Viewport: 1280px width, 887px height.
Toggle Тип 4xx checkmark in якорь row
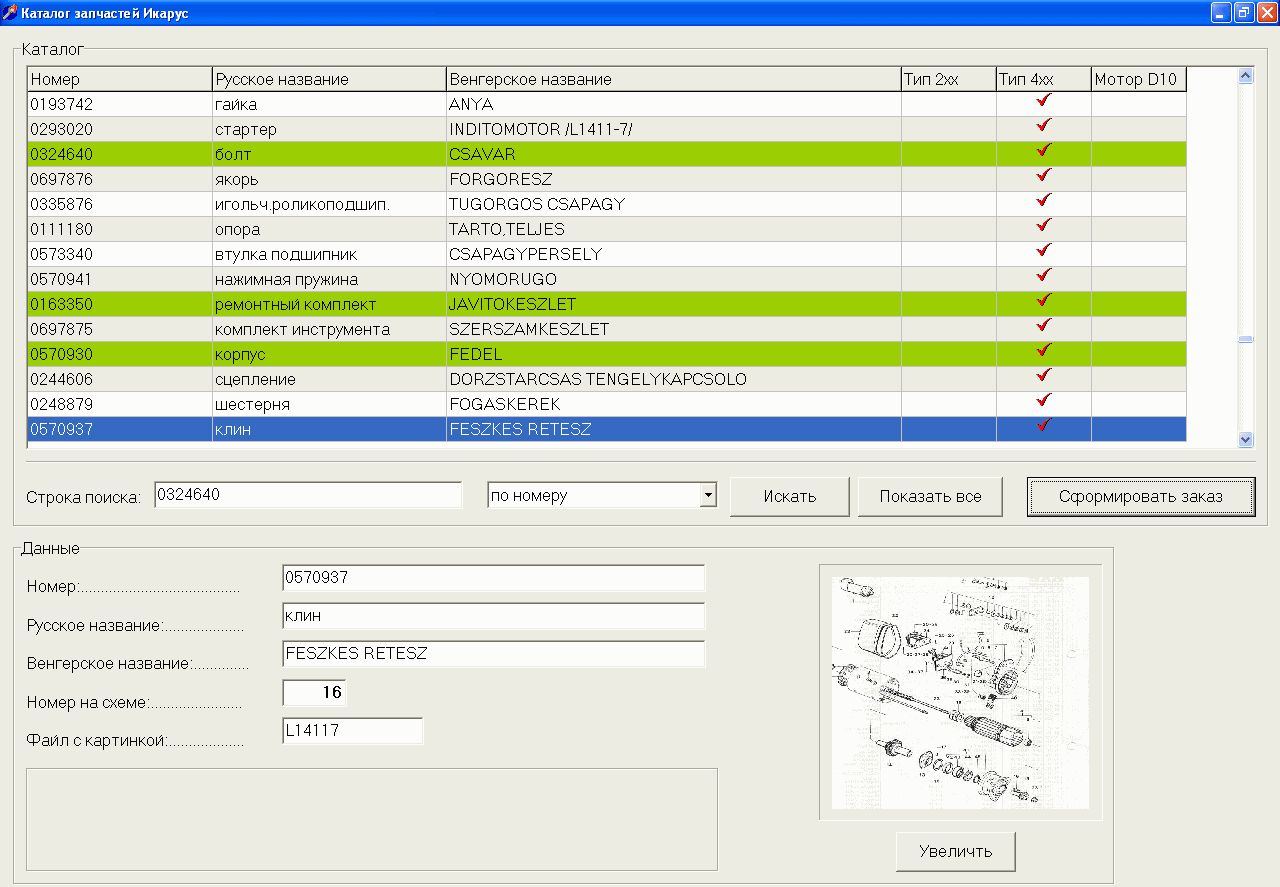tap(1044, 176)
